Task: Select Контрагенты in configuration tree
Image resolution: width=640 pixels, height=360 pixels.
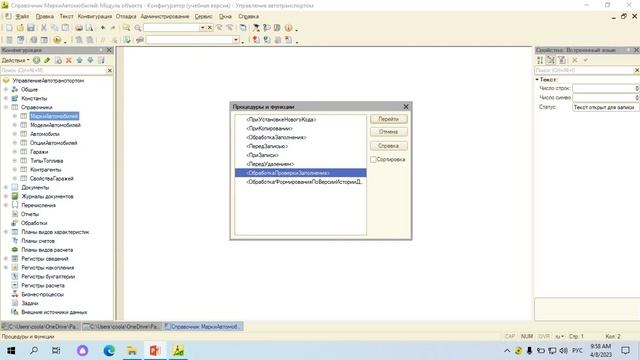Action: 46,170
